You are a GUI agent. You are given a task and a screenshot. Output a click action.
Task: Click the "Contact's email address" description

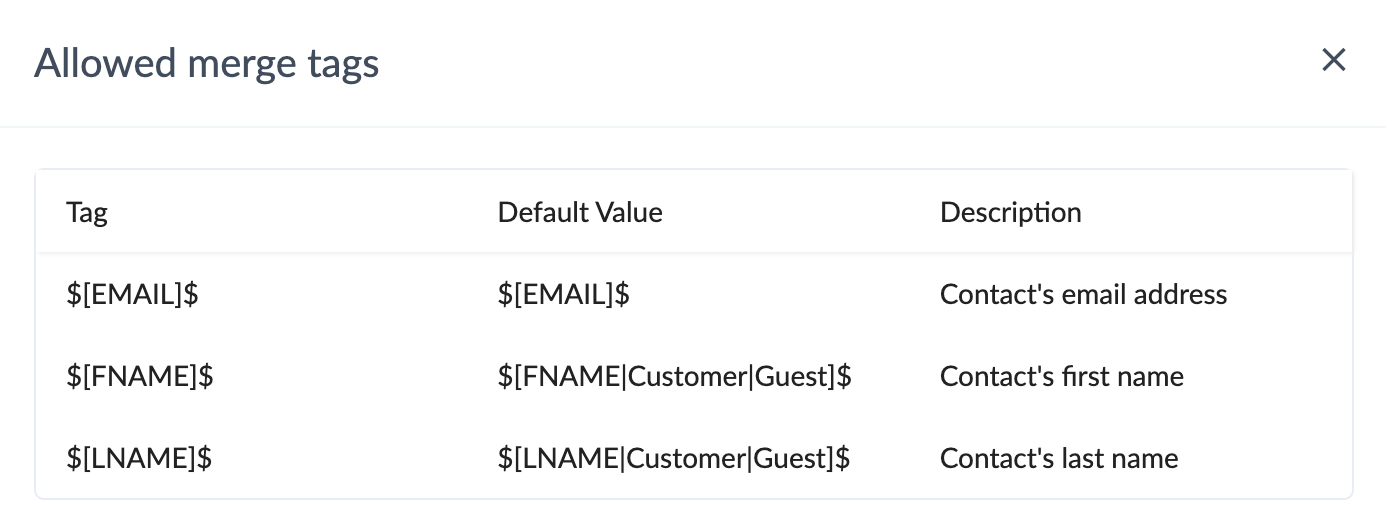click(1083, 294)
